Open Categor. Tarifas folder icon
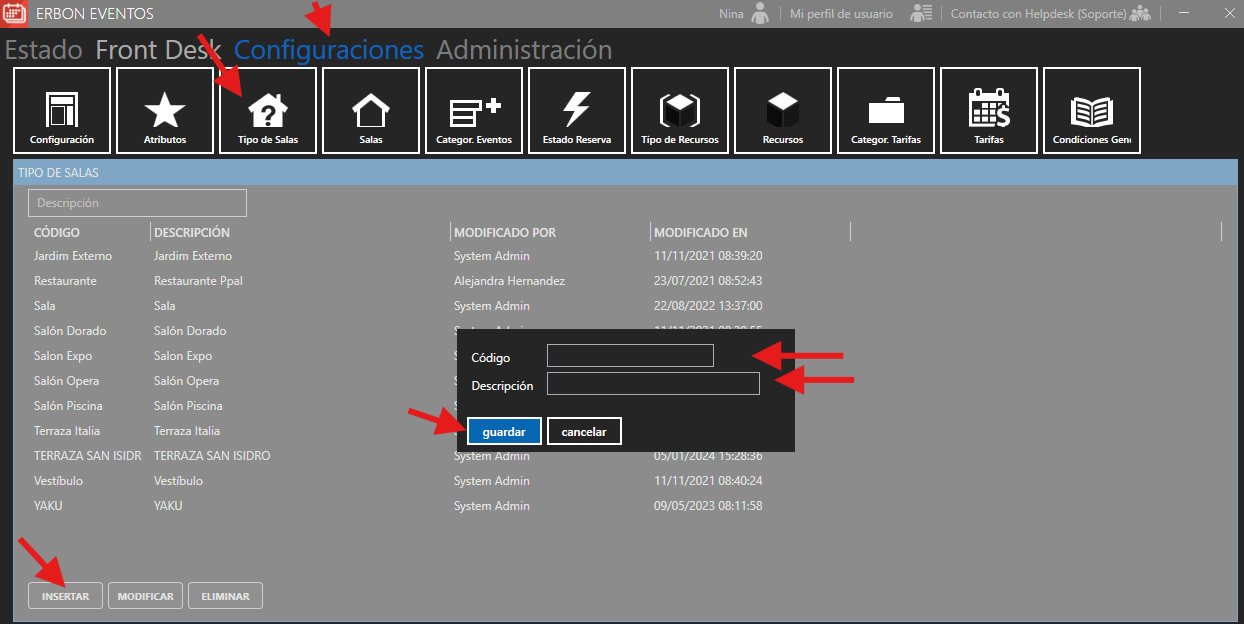The image size is (1244, 624). 886,109
